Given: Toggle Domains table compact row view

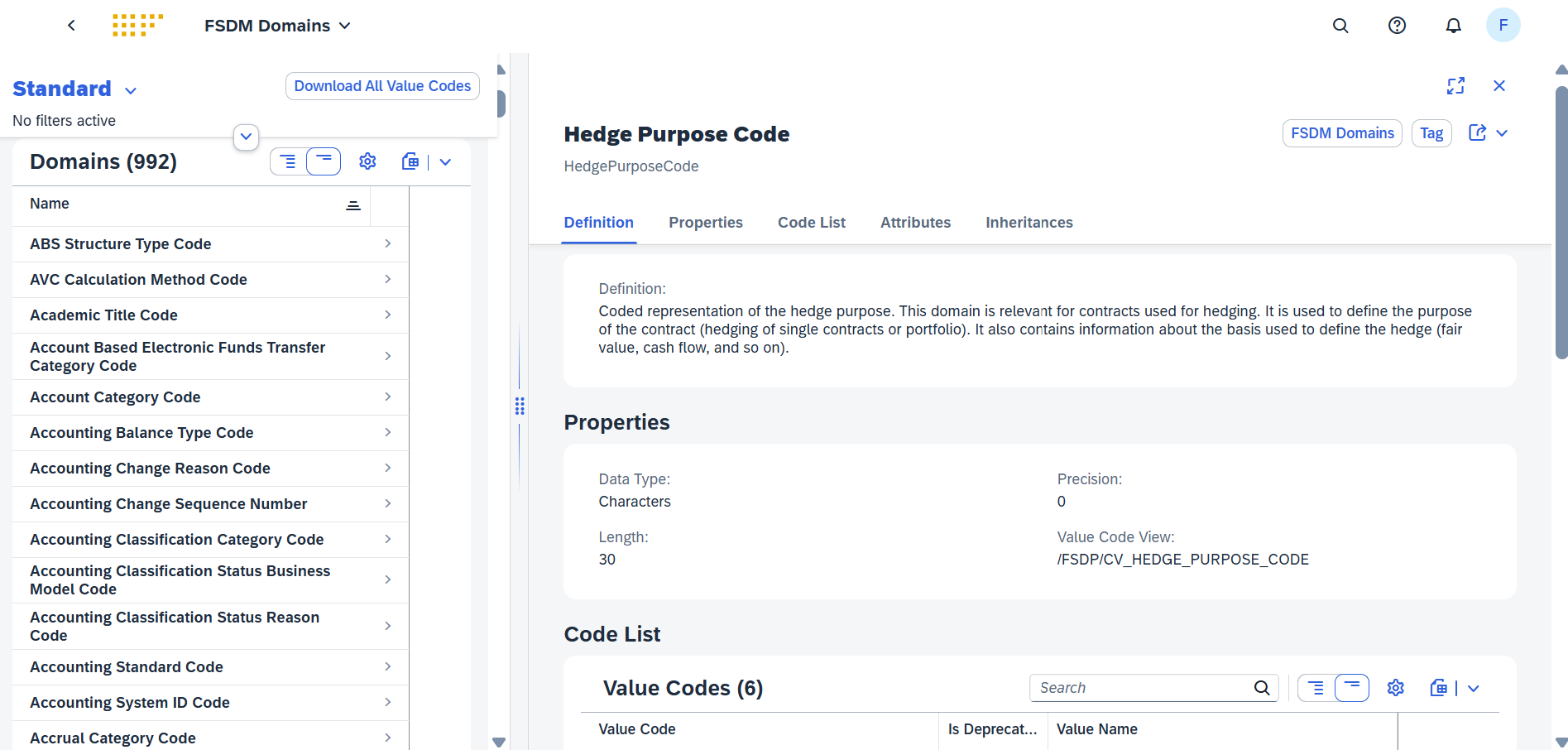Looking at the screenshot, I should pos(324,161).
